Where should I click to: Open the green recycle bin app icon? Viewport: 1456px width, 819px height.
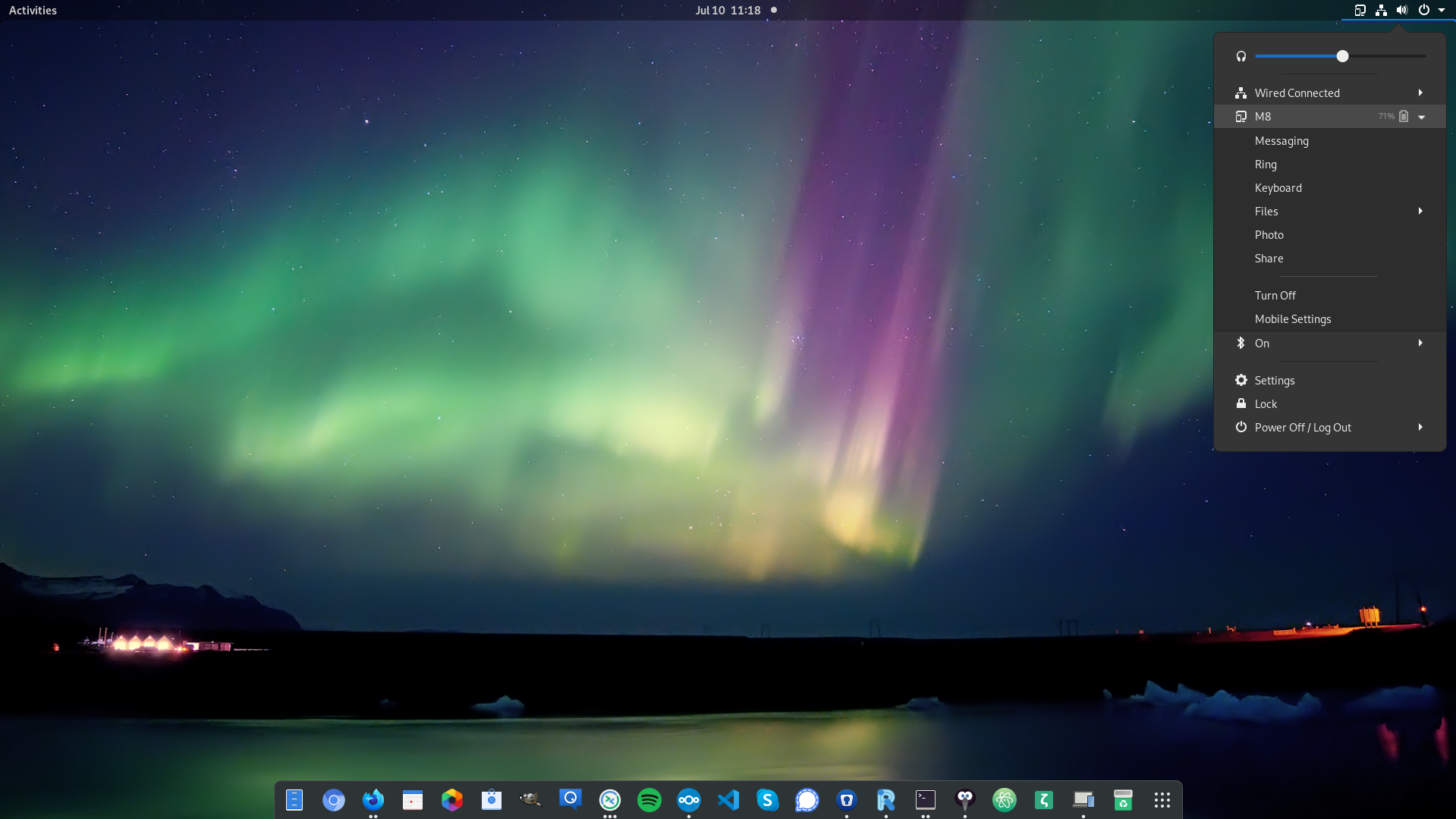1123,800
